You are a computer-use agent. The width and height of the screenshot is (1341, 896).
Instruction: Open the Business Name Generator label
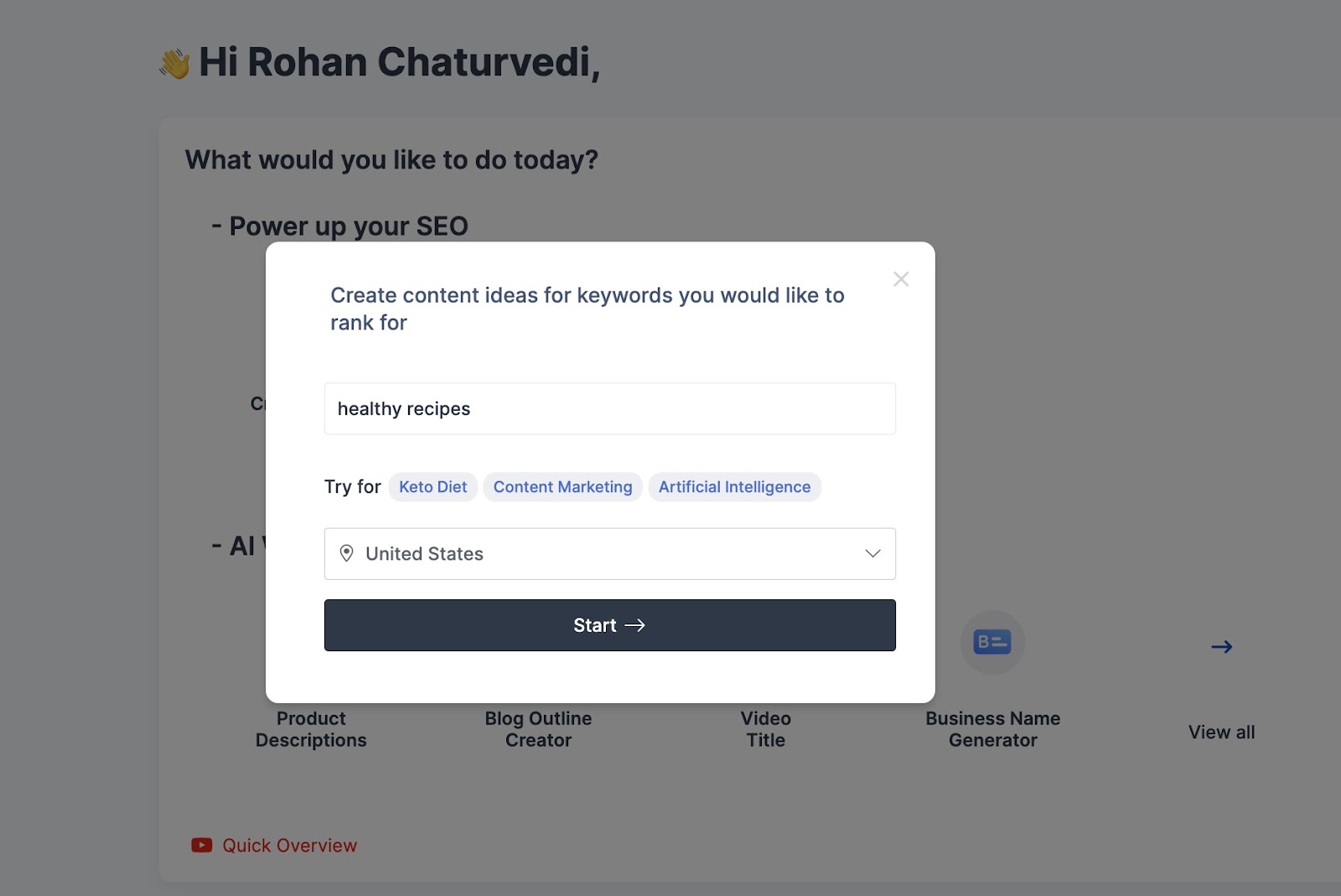point(992,729)
